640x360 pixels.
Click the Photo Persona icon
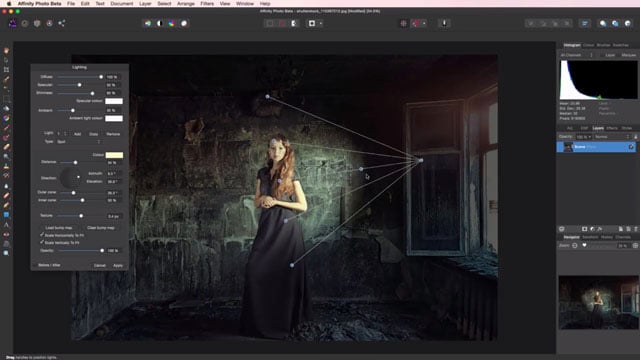[x=13, y=23]
